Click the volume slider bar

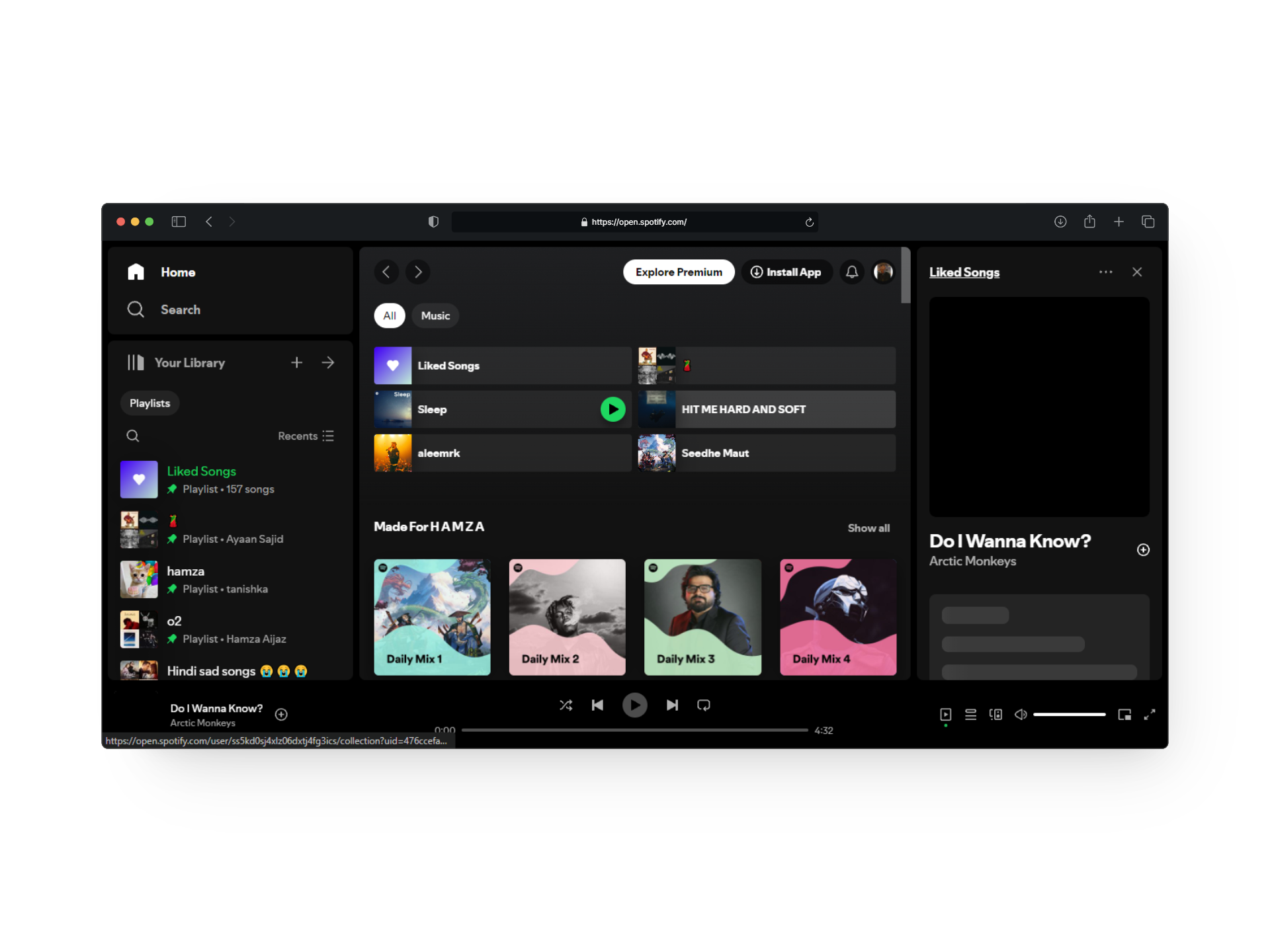[1069, 714]
